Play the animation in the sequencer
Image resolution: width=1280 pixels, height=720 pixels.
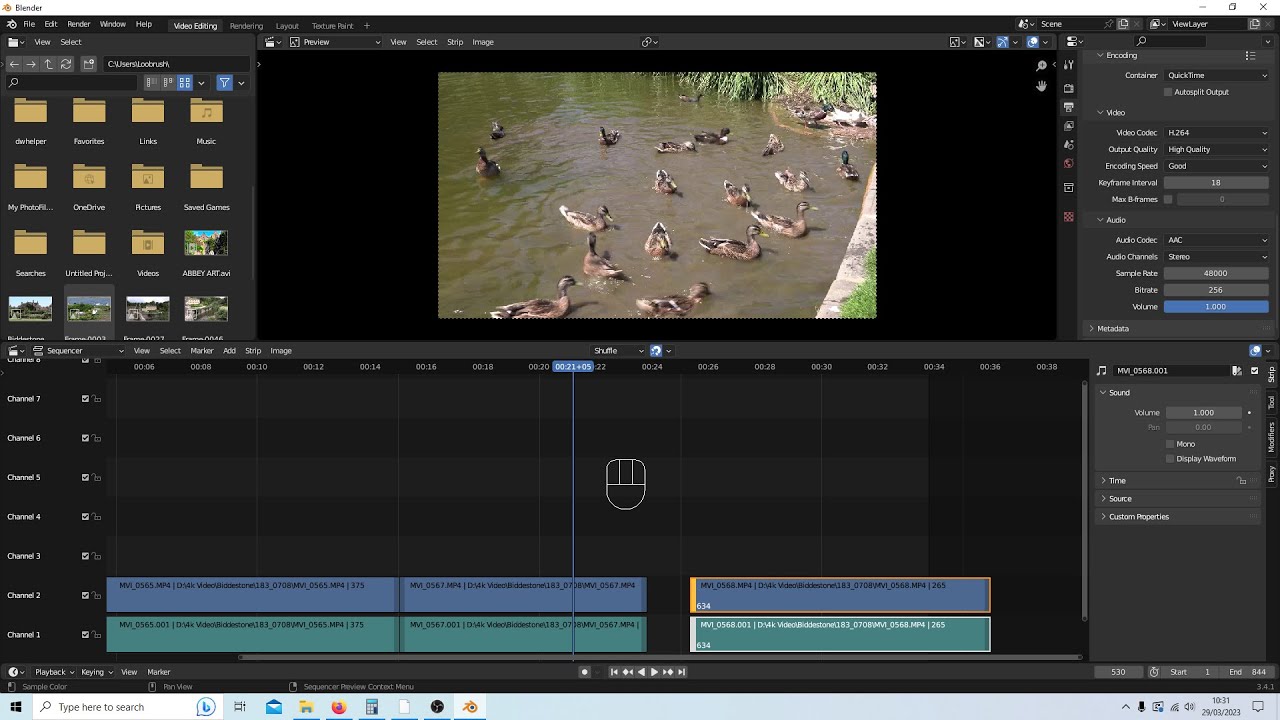point(653,671)
